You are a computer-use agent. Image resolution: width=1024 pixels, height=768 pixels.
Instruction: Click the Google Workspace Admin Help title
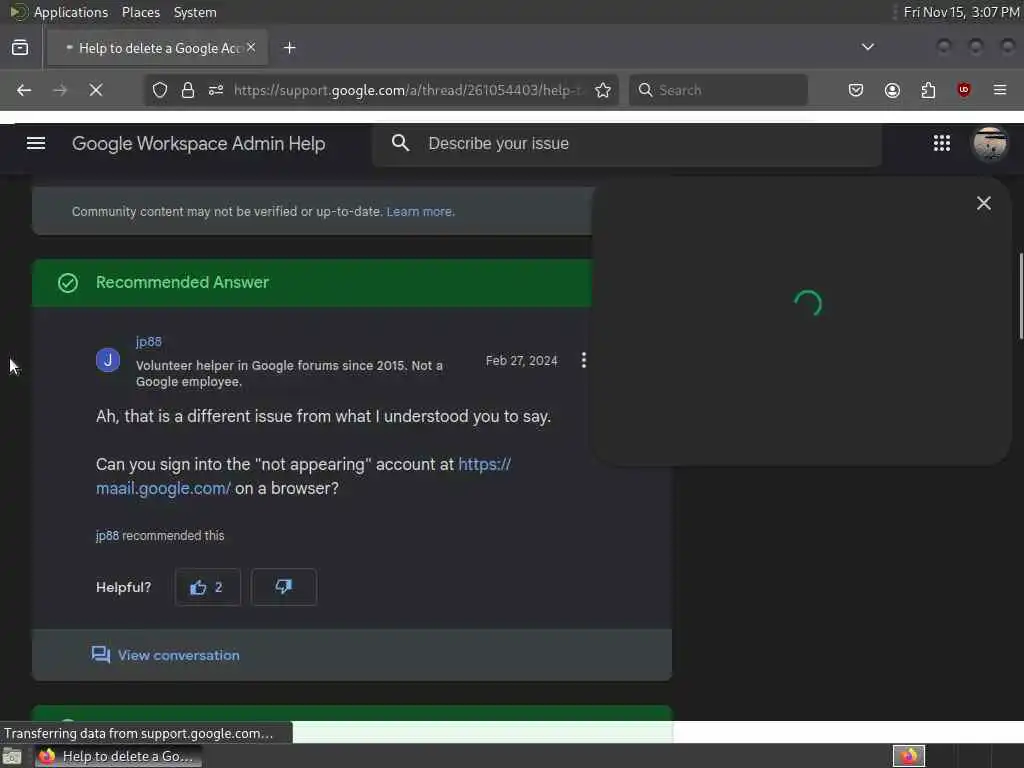click(199, 144)
